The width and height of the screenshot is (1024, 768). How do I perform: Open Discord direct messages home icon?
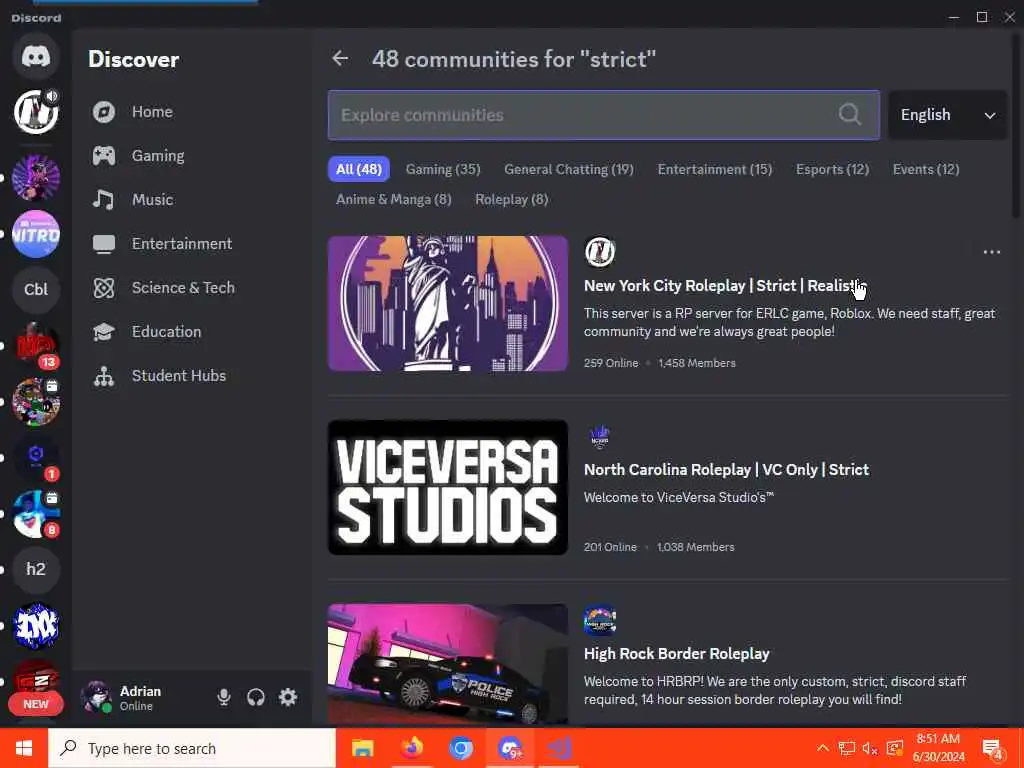(x=36, y=57)
